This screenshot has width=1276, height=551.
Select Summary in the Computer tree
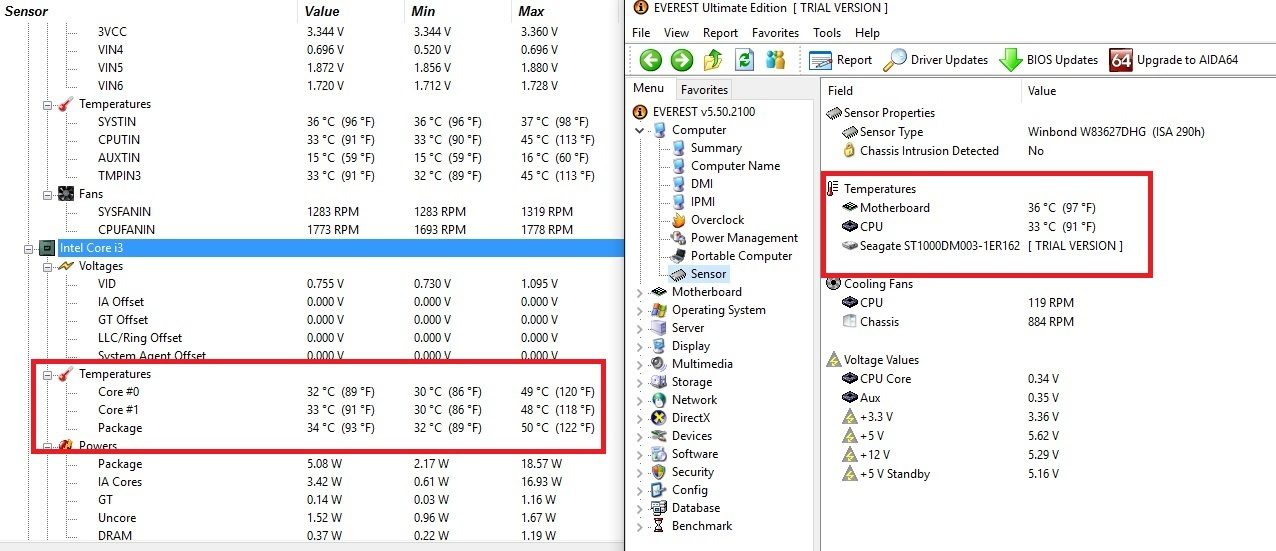[706, 148]
